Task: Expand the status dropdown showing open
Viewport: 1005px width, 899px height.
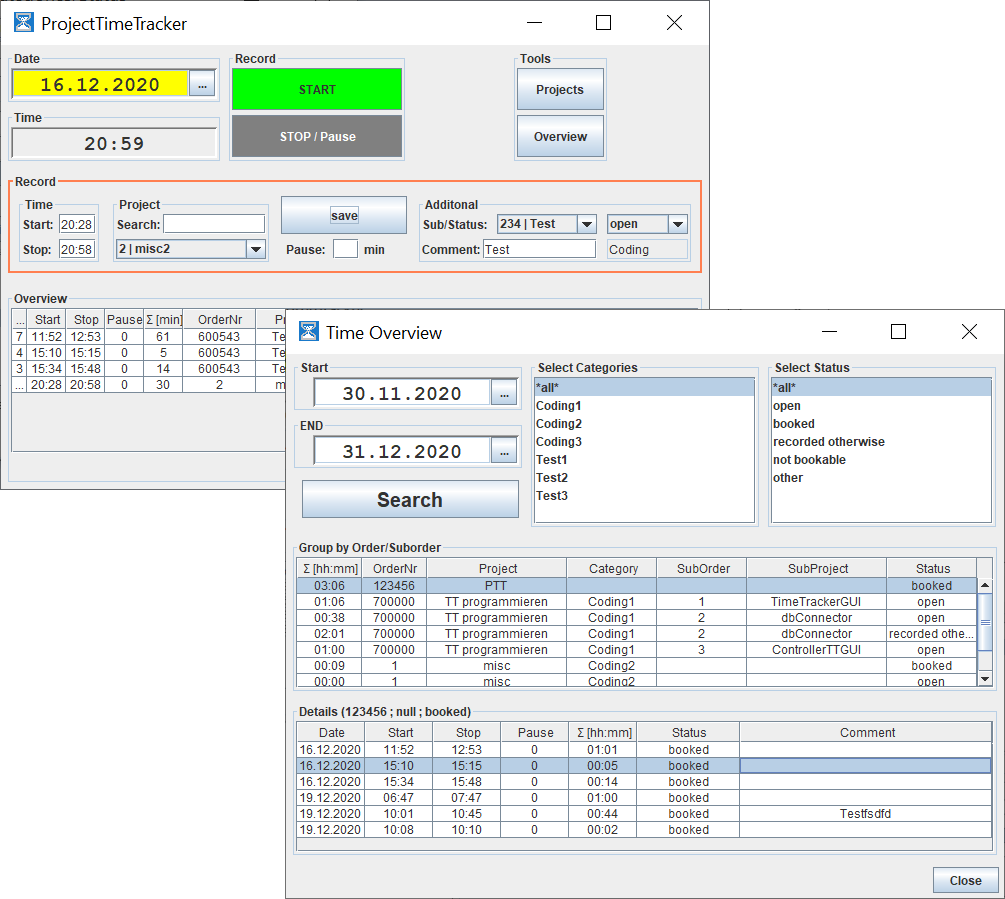Action: 677,224
